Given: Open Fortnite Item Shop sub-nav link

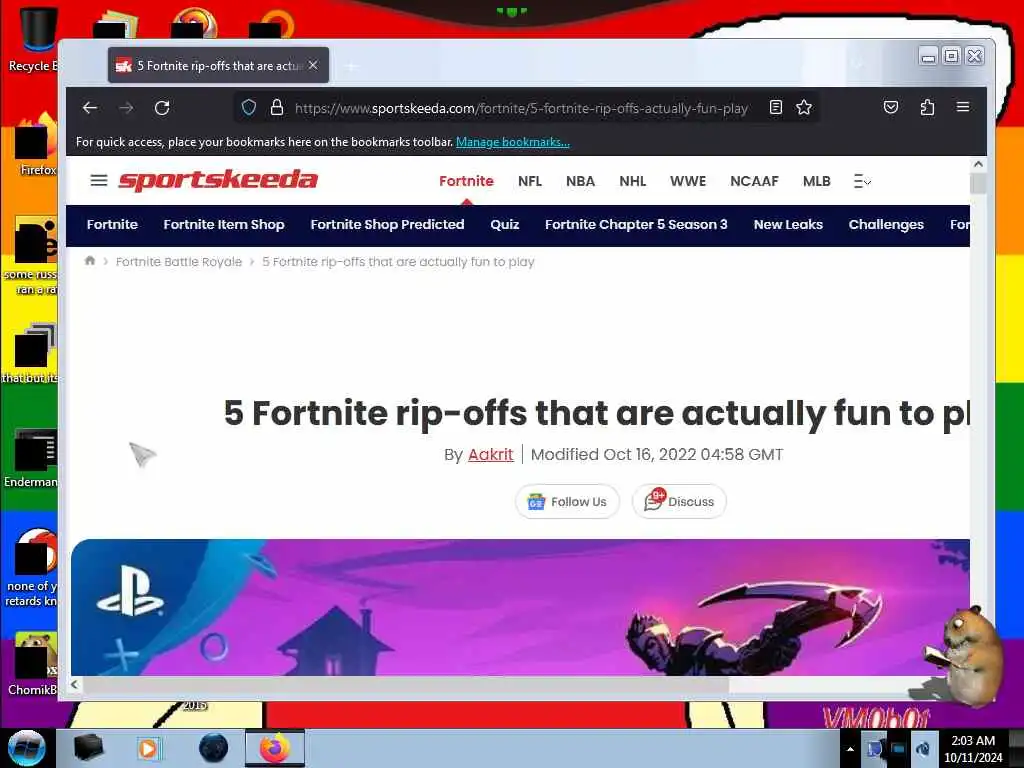Looking at the screenshot, I should click(x=224, y=225).
